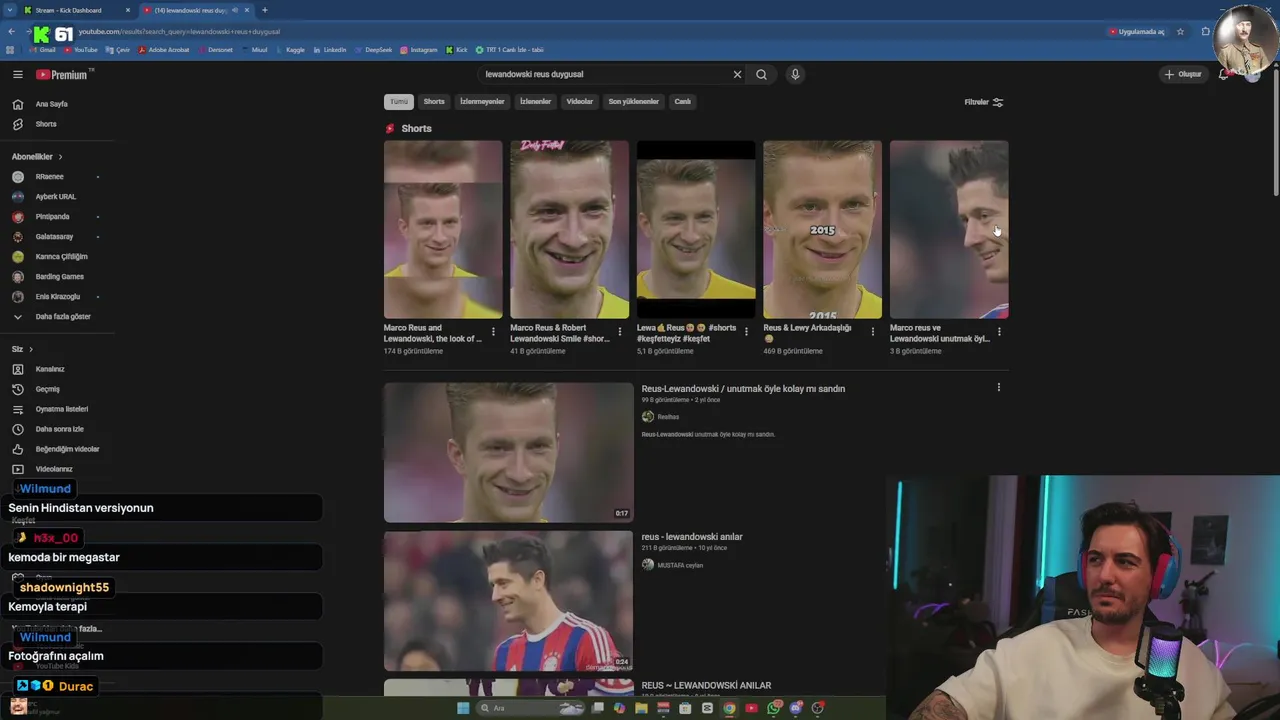Select the Videolar filter chip
Viewport: 1280px width, 720px height.
coord(579,102)
